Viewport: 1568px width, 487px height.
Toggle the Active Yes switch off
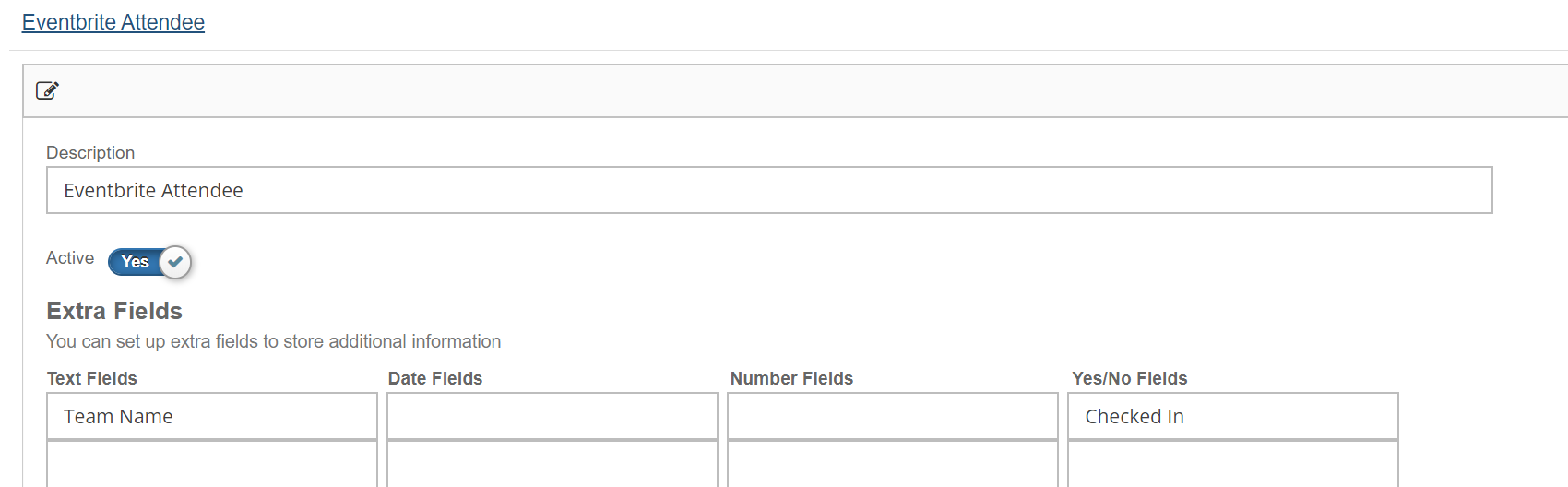pyautogui.click(x=149, y=262)
